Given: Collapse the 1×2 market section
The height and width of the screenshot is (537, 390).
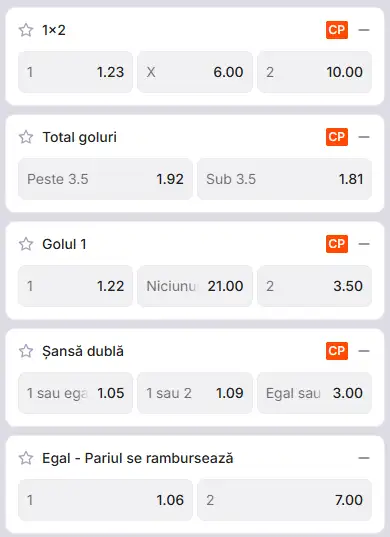Looking at the screenshot, I should (364, 30).
